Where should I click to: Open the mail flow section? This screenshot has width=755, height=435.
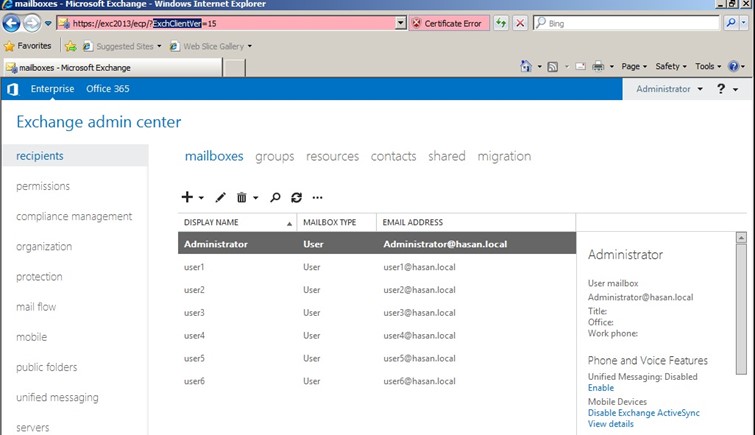coord(36,306)
